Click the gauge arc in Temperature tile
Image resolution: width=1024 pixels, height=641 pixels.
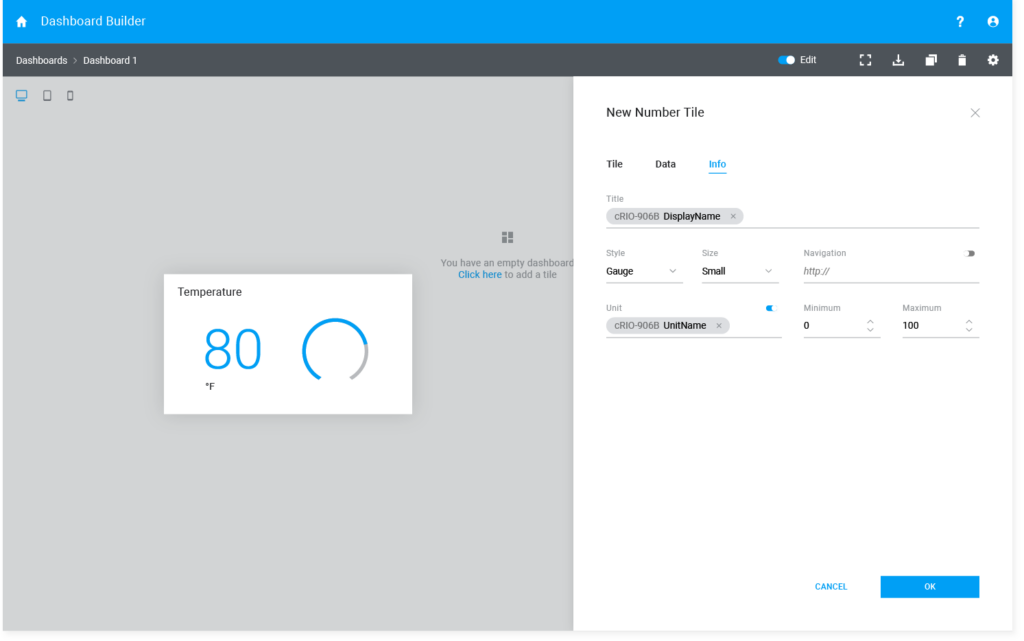tap(335, 350)
